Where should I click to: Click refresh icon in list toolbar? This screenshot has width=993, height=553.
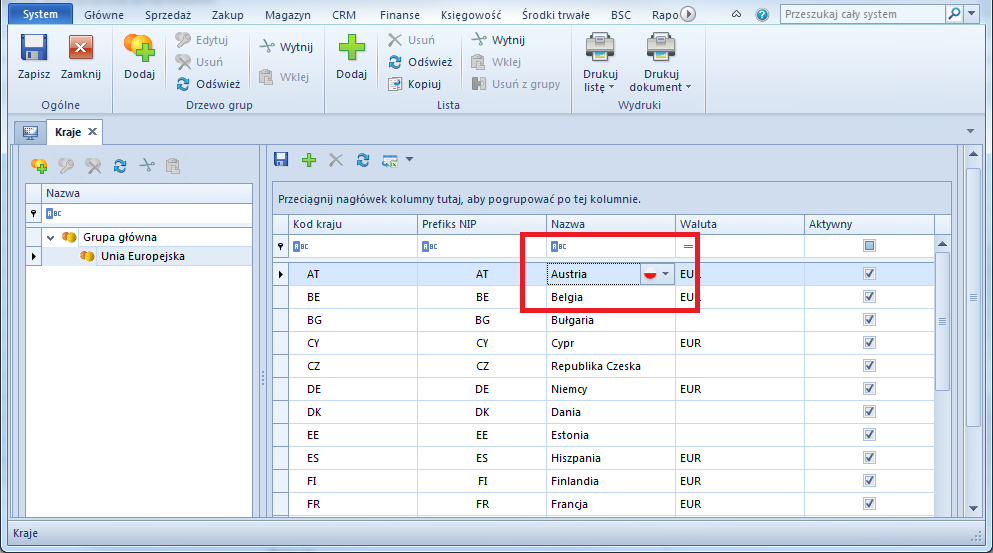coord(362,160)
